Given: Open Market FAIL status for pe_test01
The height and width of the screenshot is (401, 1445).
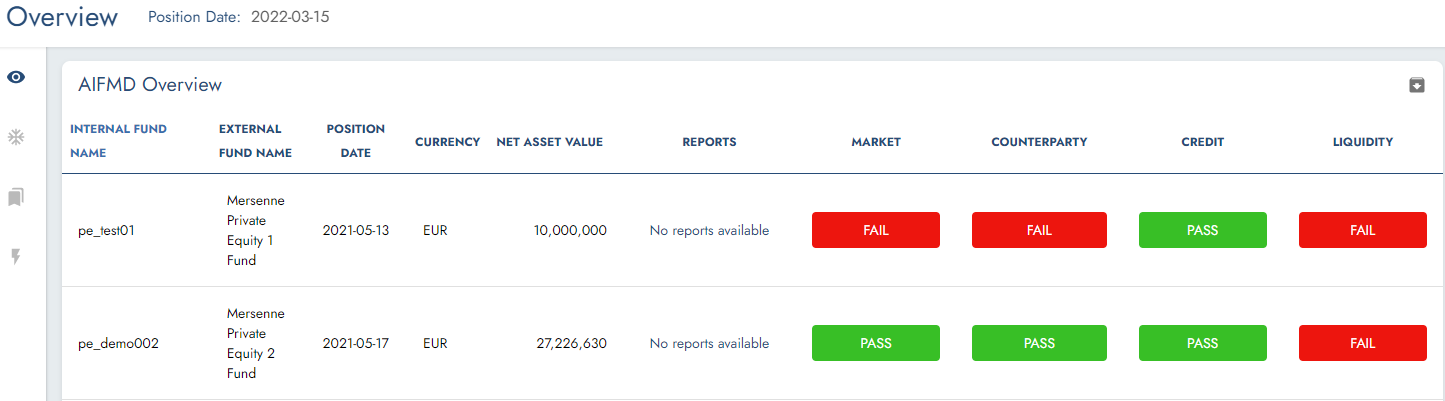Looking at the screenshot, I should (x=876, y=230).
